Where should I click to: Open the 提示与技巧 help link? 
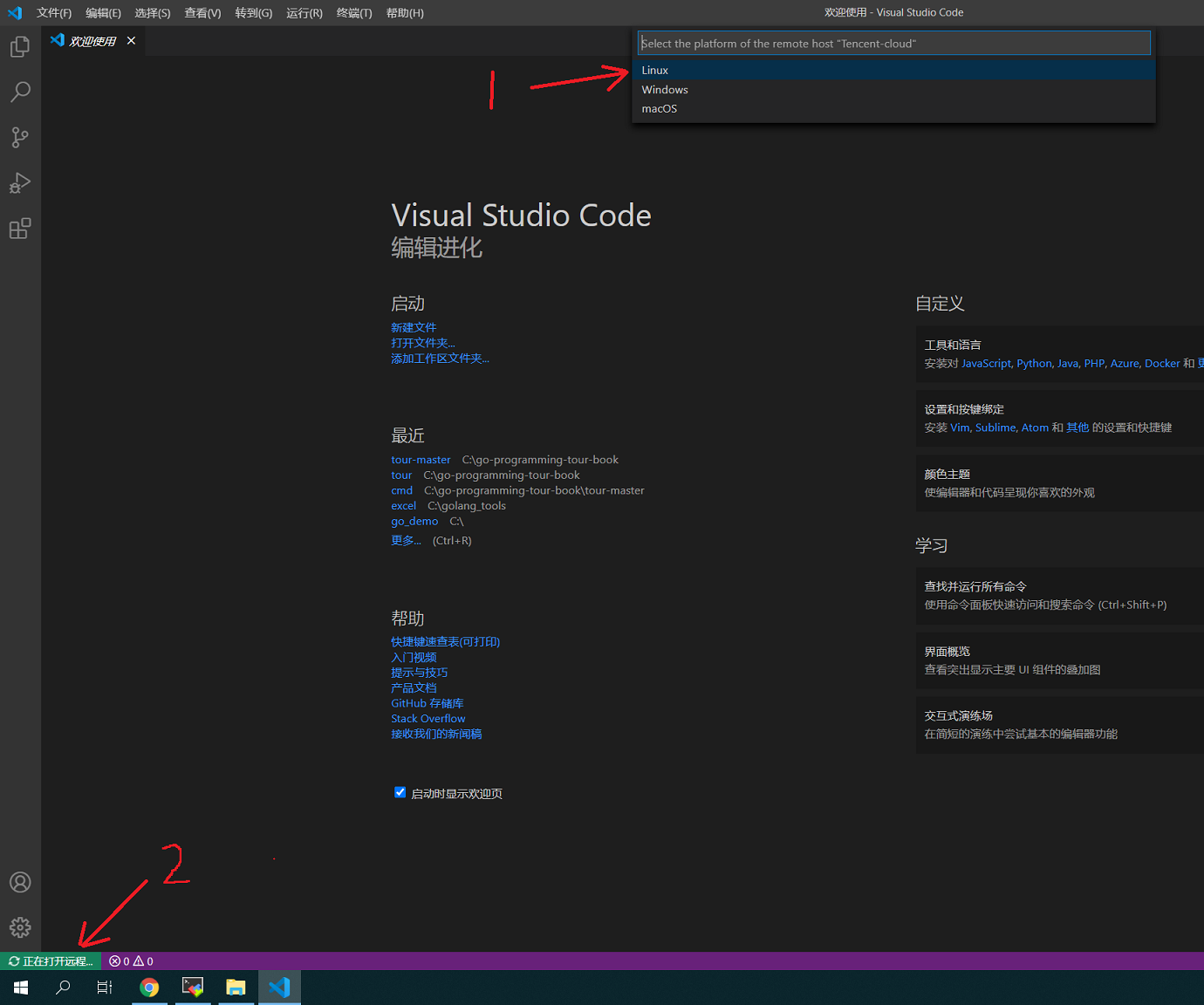419,673
